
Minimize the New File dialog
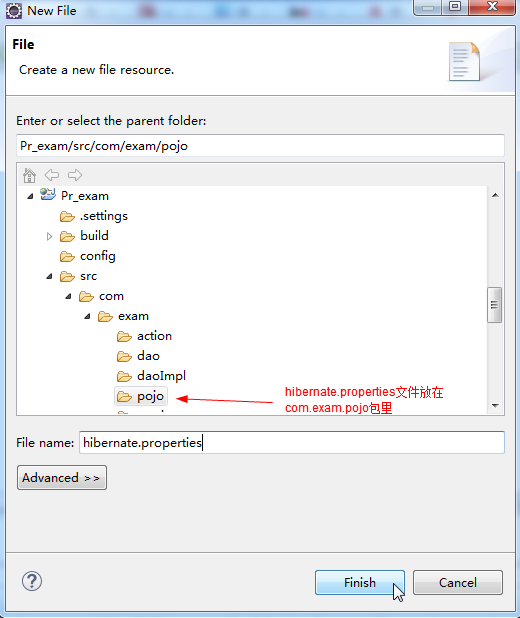428,7
